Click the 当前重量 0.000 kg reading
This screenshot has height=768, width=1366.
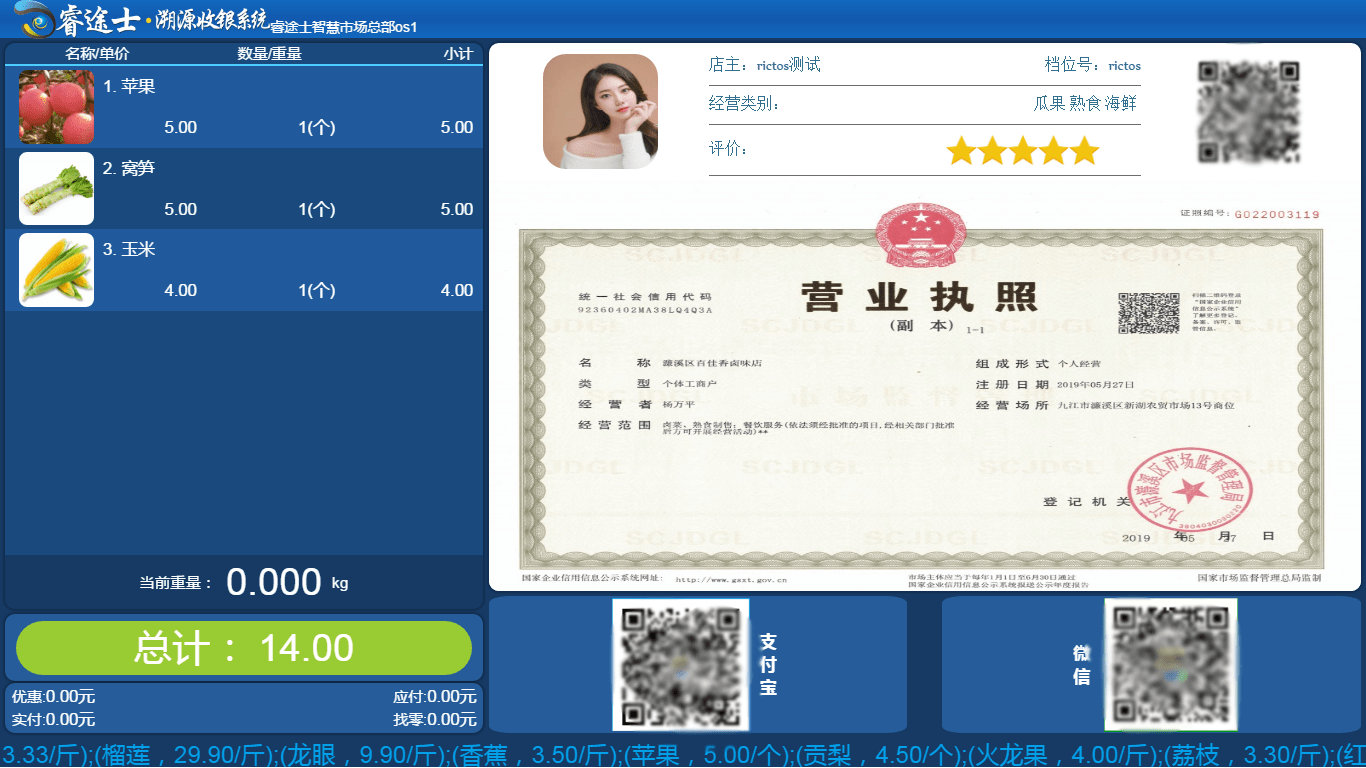tap(244, 582)
